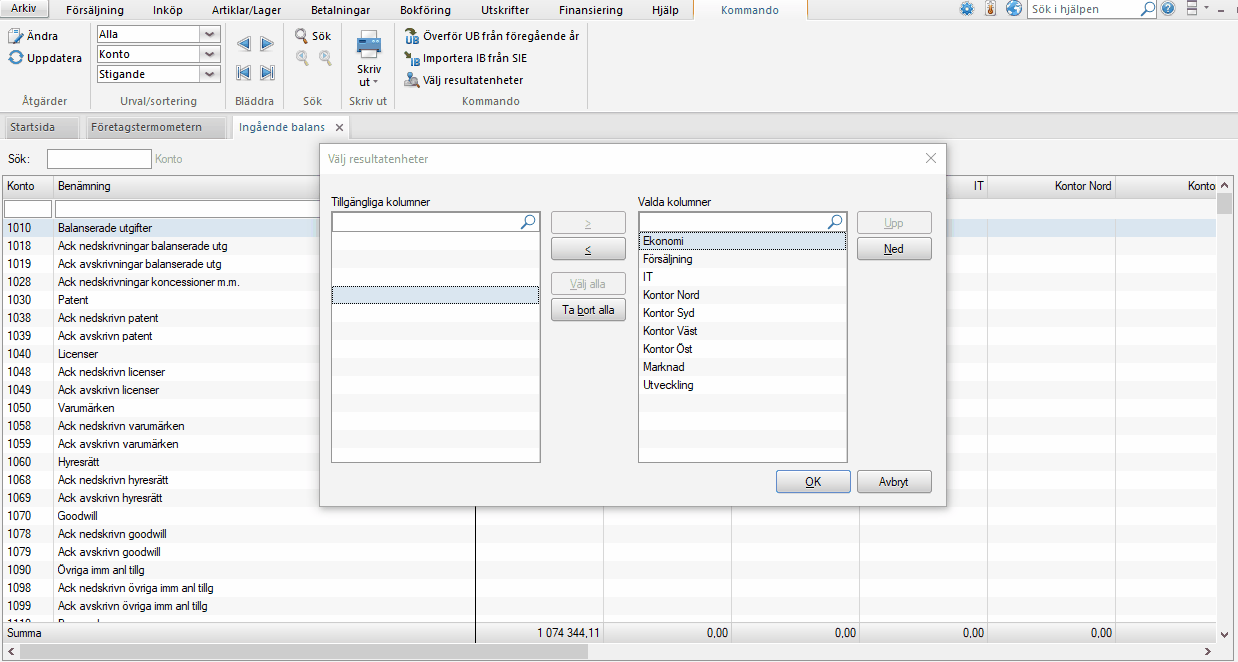Click the grid's horizontal scrollbar
The height and width of the screenshot is (662, 1238).
[x=303, y=651]
